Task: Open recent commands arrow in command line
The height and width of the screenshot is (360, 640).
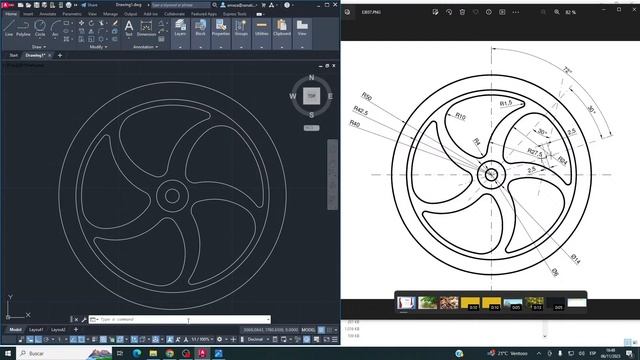Action: 95,320
